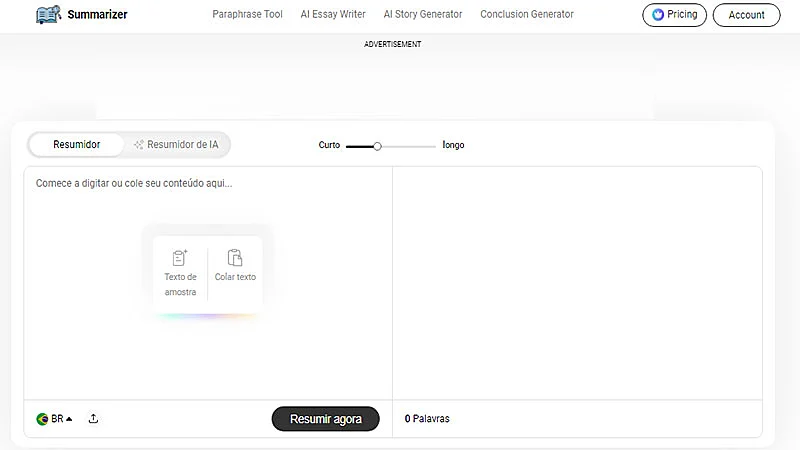
Task: Click the summary length slider handle
Action: (377, 146)
